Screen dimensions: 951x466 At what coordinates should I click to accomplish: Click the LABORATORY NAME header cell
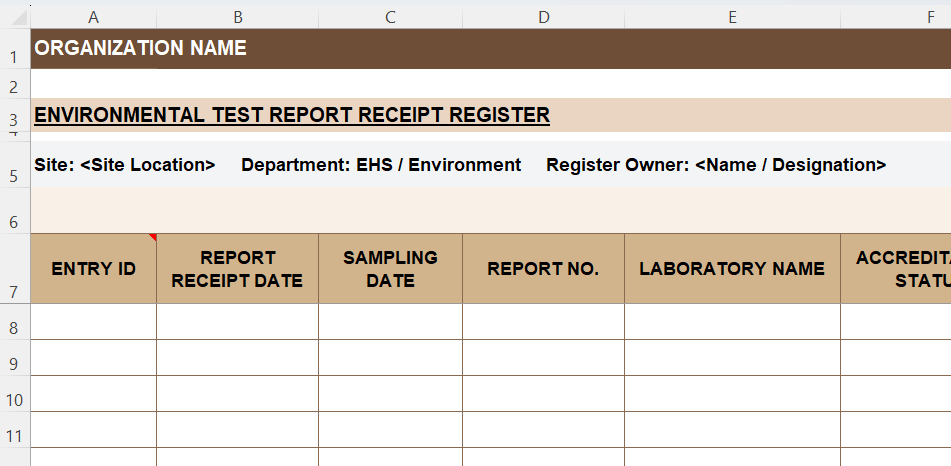732,269
